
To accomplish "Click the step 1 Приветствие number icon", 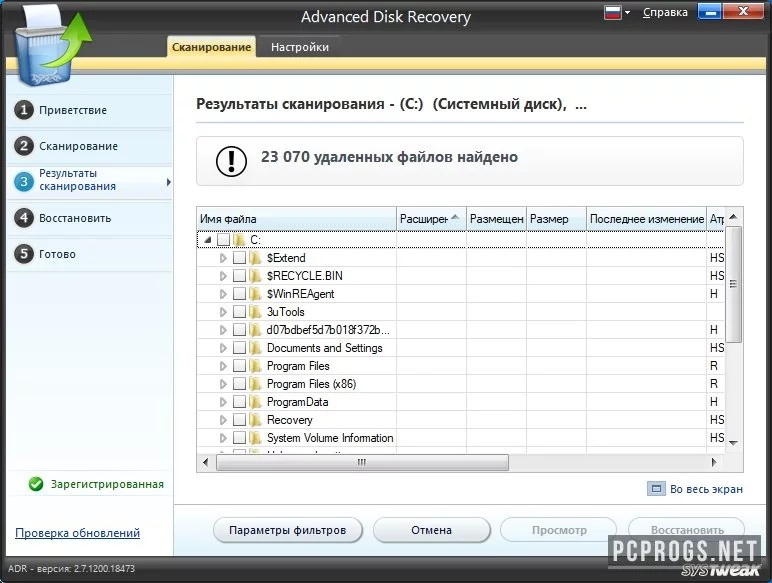I will click(24, 110).
